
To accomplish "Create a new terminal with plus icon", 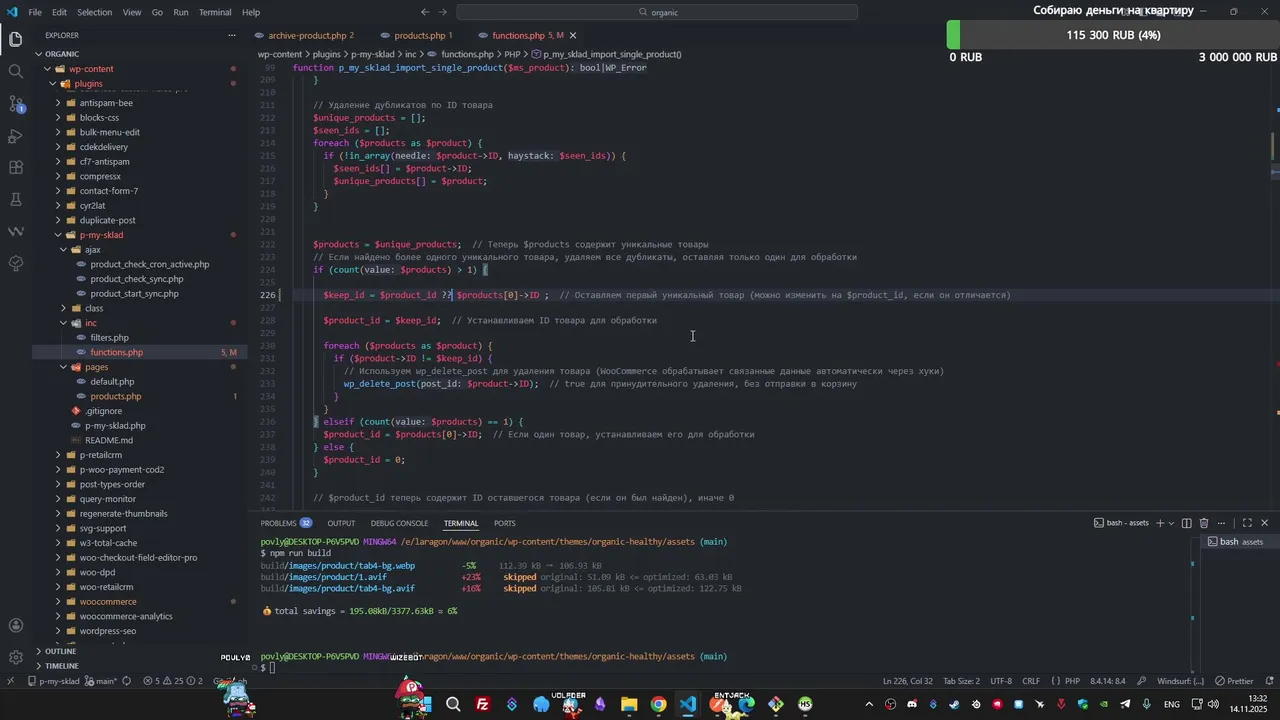I will click(1160, 523).
